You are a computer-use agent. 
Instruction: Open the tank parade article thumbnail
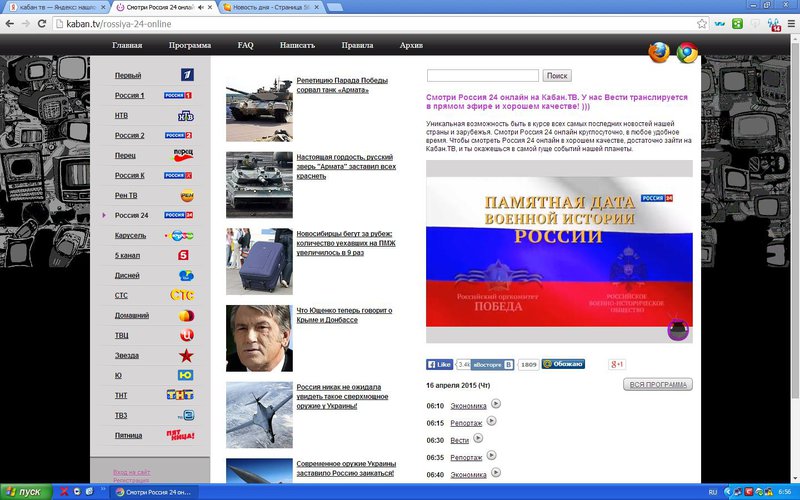[x=259, y=108]
